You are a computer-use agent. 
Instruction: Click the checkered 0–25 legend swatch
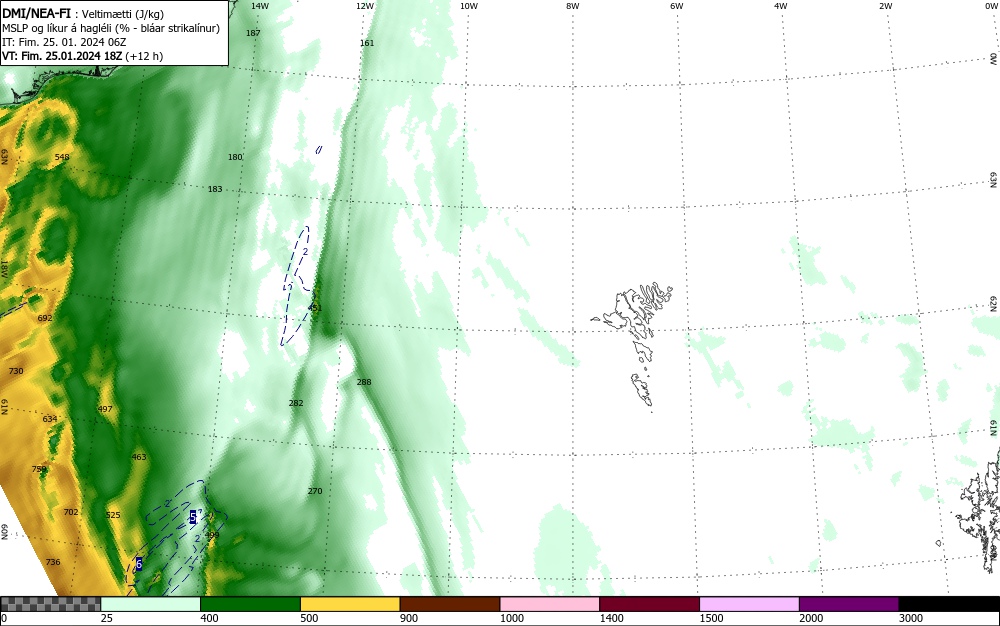50,604
